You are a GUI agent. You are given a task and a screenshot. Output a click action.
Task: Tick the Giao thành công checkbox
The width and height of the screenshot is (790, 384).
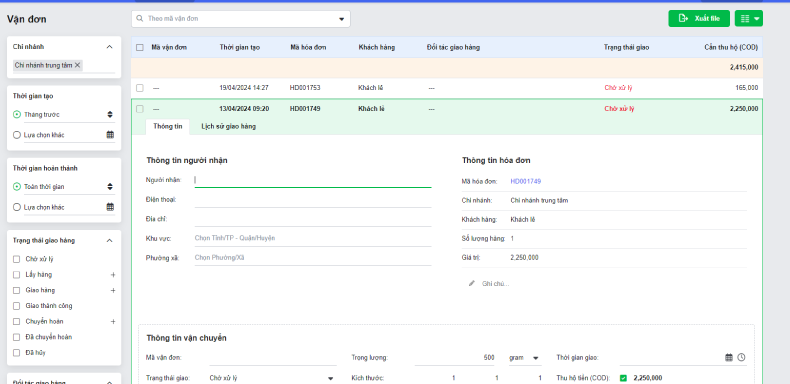[16, 306]
